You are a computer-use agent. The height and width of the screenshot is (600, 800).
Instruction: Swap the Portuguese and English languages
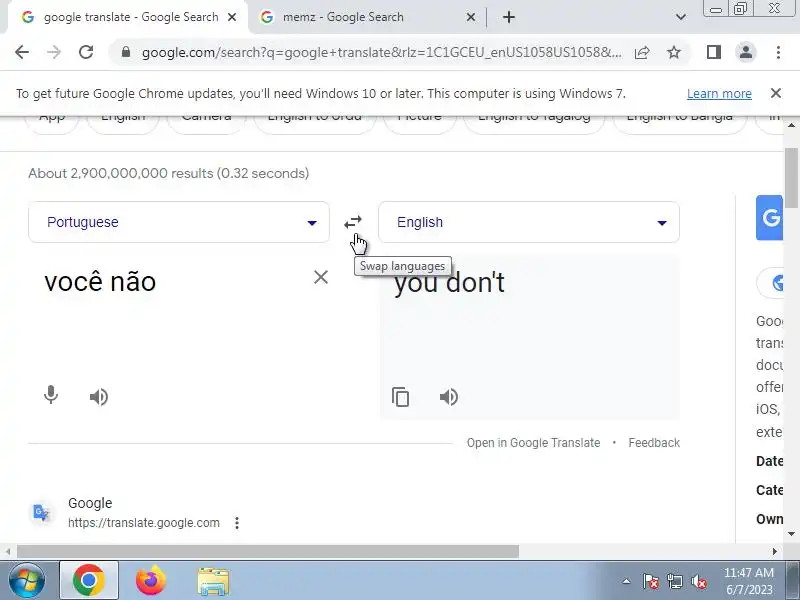(353, 222)
